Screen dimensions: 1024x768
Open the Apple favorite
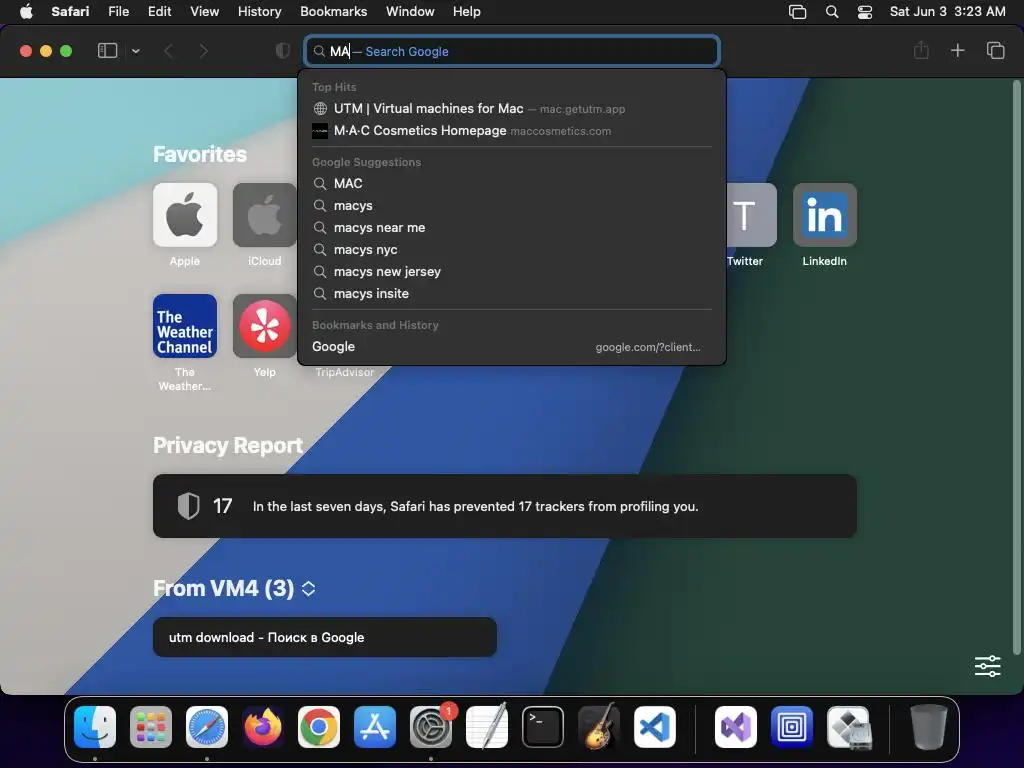click(x=185, y=215)
